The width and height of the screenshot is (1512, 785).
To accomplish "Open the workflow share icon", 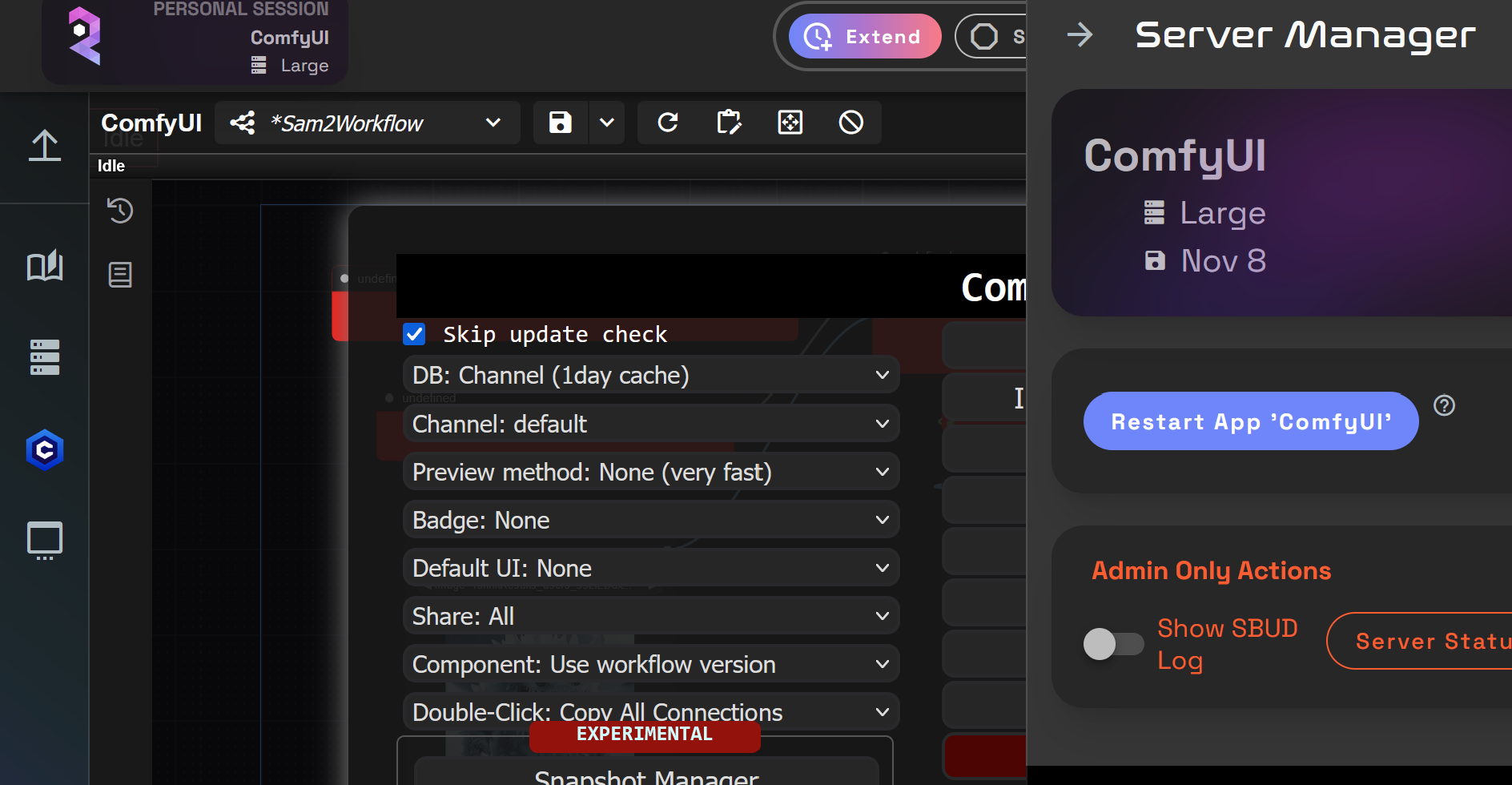I will (x=243, y=123).
